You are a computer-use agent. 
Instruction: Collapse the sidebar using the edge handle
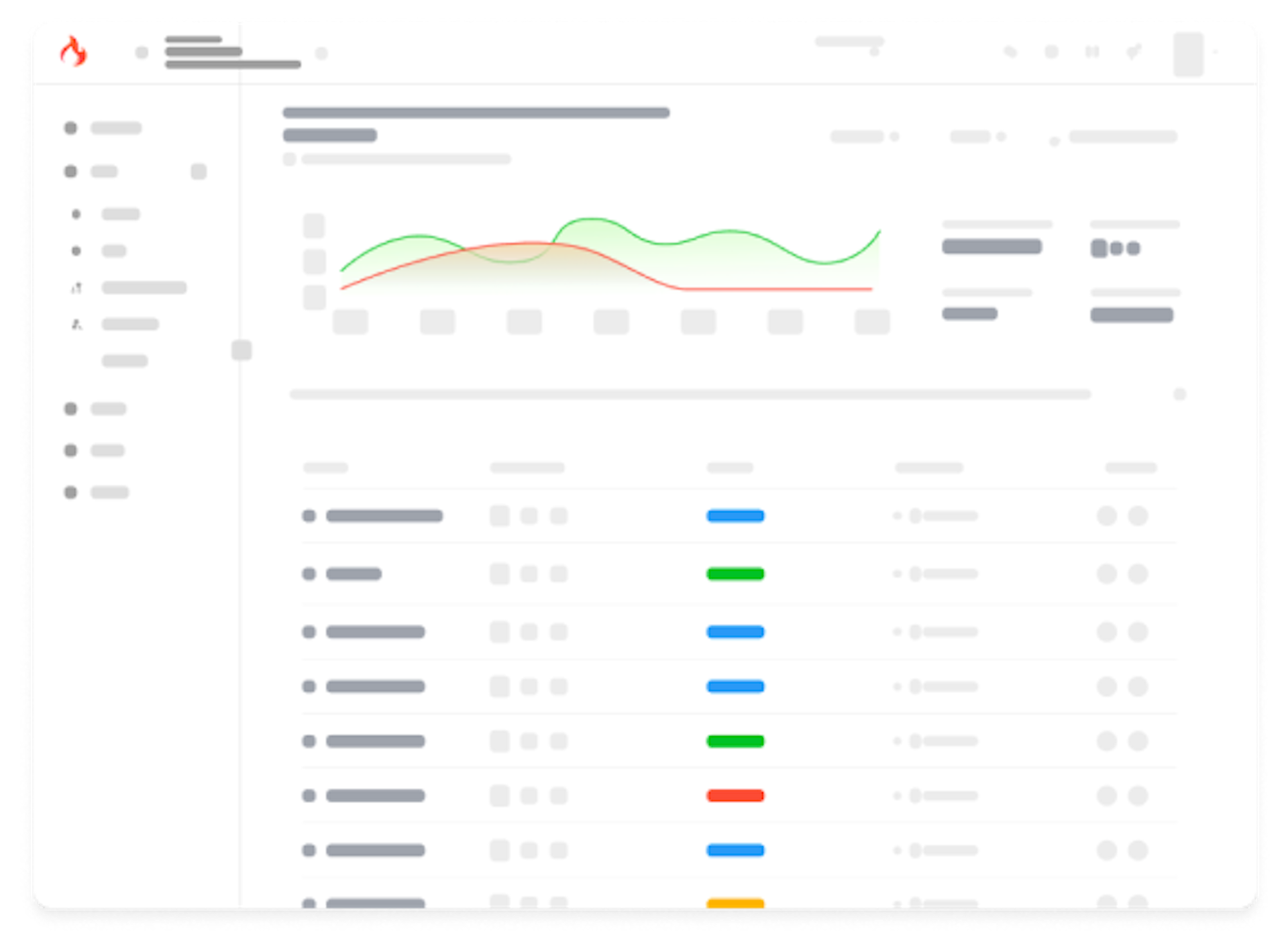(241, 350)
